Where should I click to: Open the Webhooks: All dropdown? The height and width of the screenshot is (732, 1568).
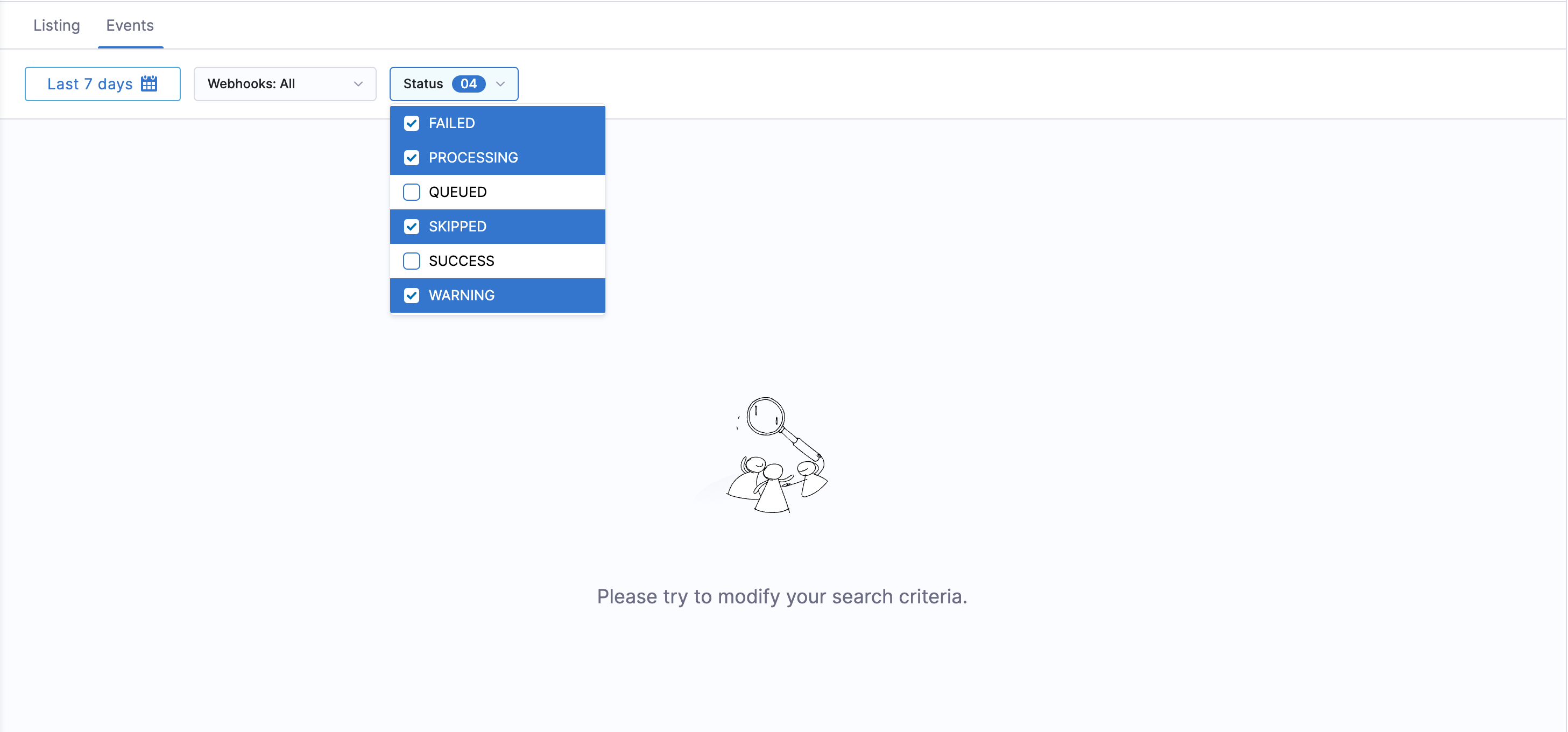click(284, 84)
